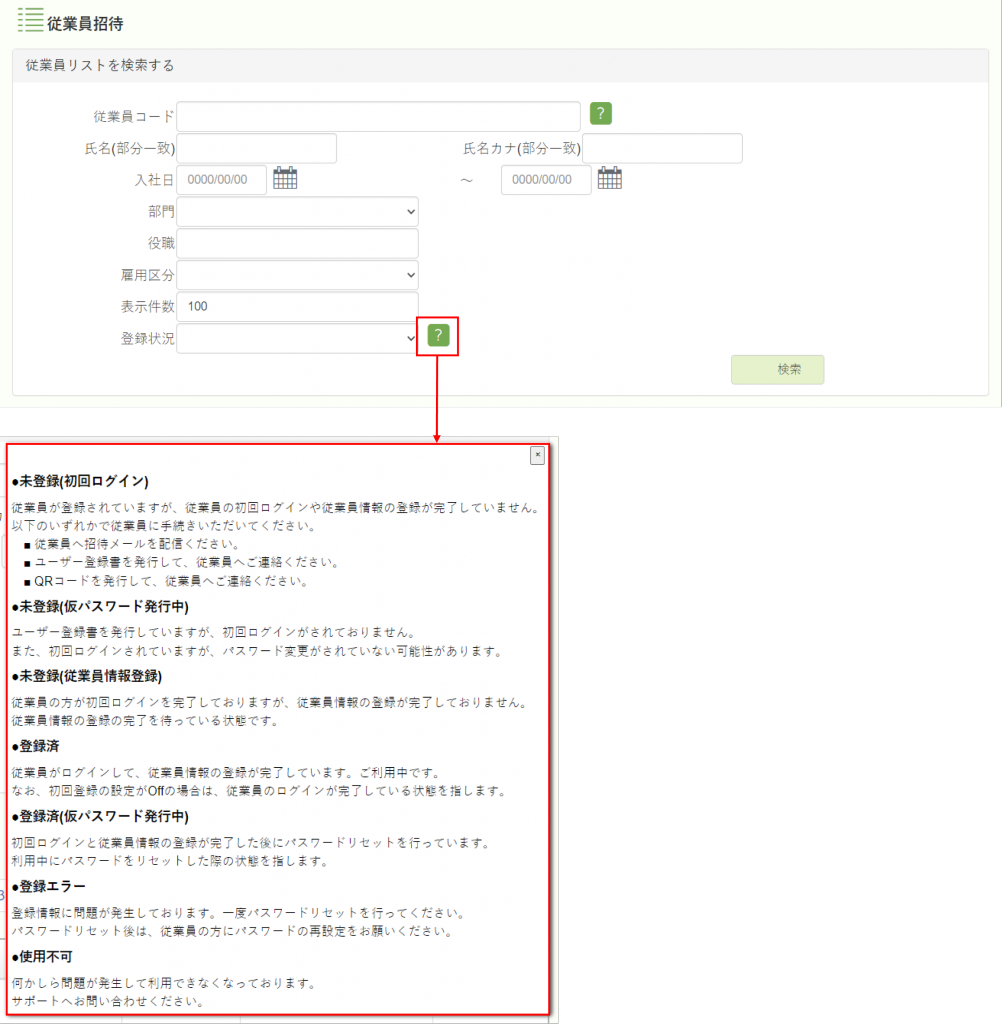This screenshot has height=1024, width=1002.
Task: Click the ●未登録(仮パスワード発行中) heading
Action: pos(101,607)
